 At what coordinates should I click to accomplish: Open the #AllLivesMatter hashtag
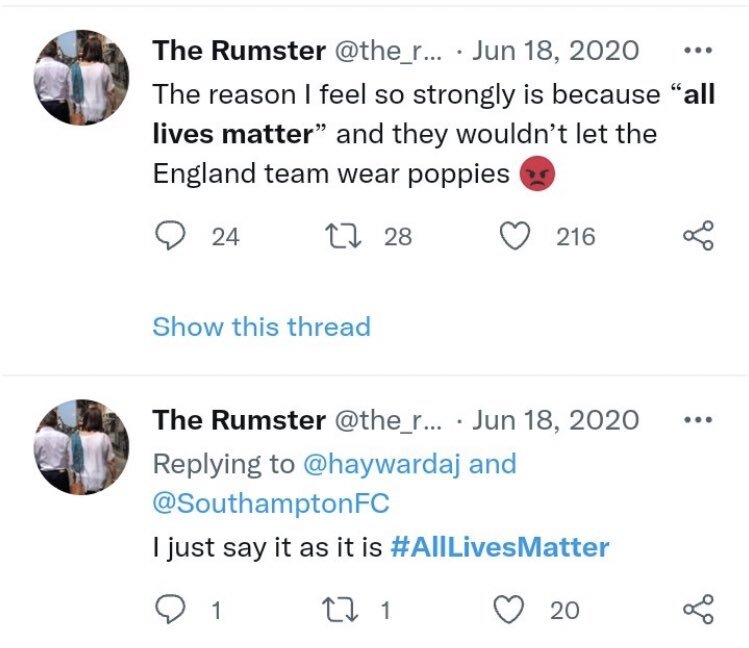[x=500, y=547]
